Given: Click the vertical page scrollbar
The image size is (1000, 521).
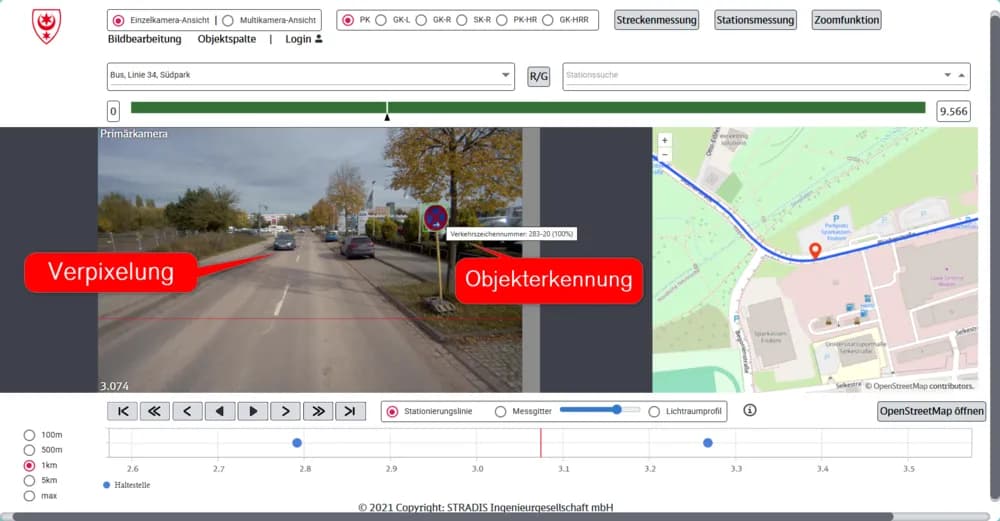Looking at the screenshot, I should 995,255.
